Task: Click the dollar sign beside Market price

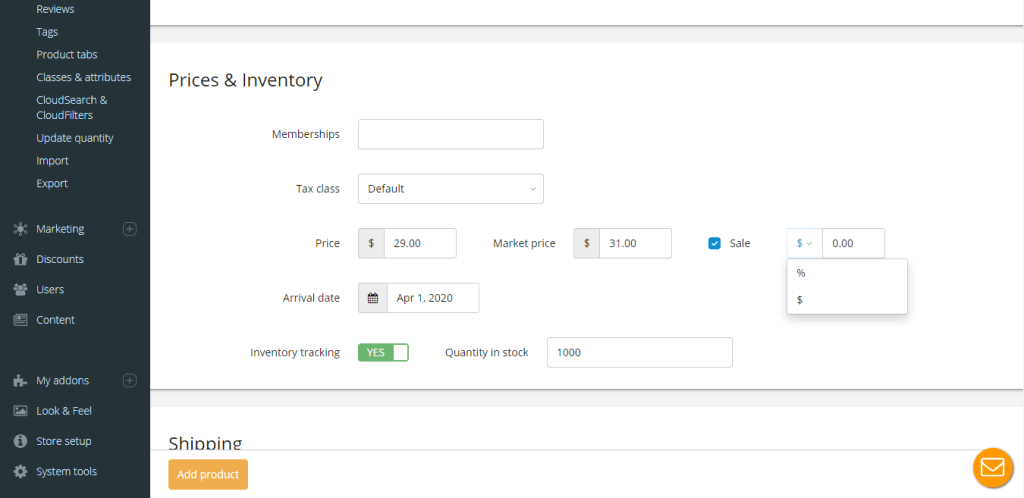Action: point(586,243)
